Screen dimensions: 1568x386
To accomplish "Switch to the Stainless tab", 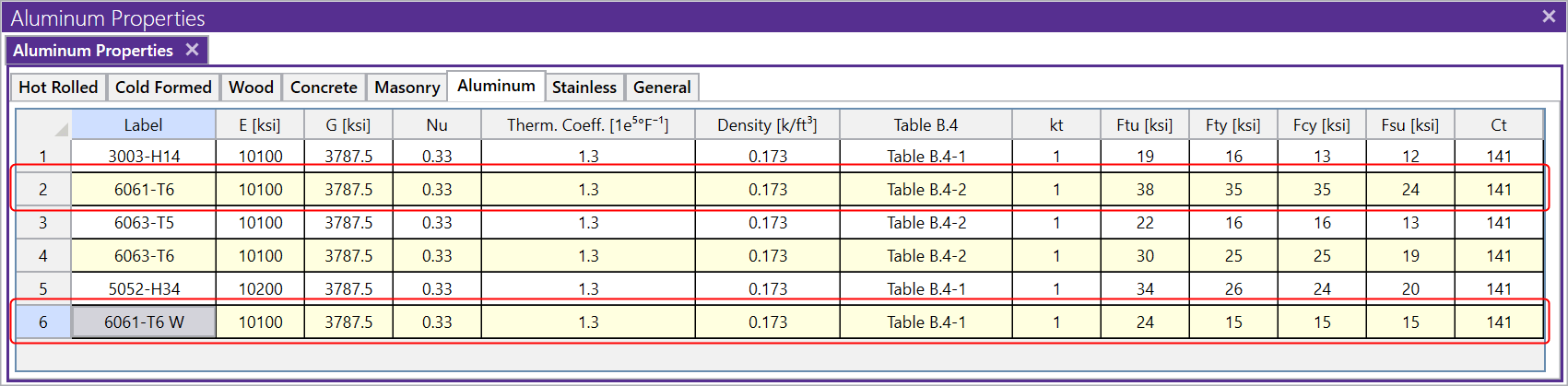I will (584, 88).
